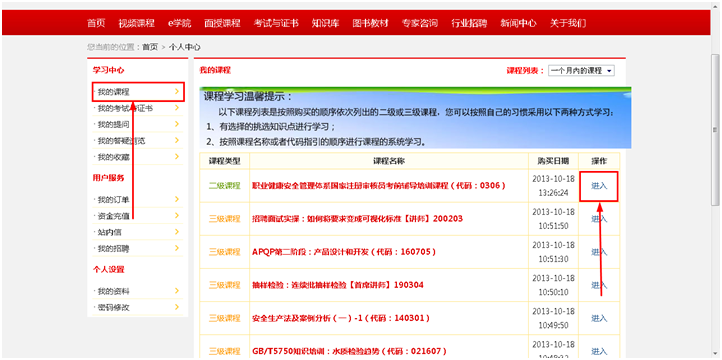Click the chevron icon beside 我的收藏
Viewport: 722px width, 360px height.
(x=177, y=157)
